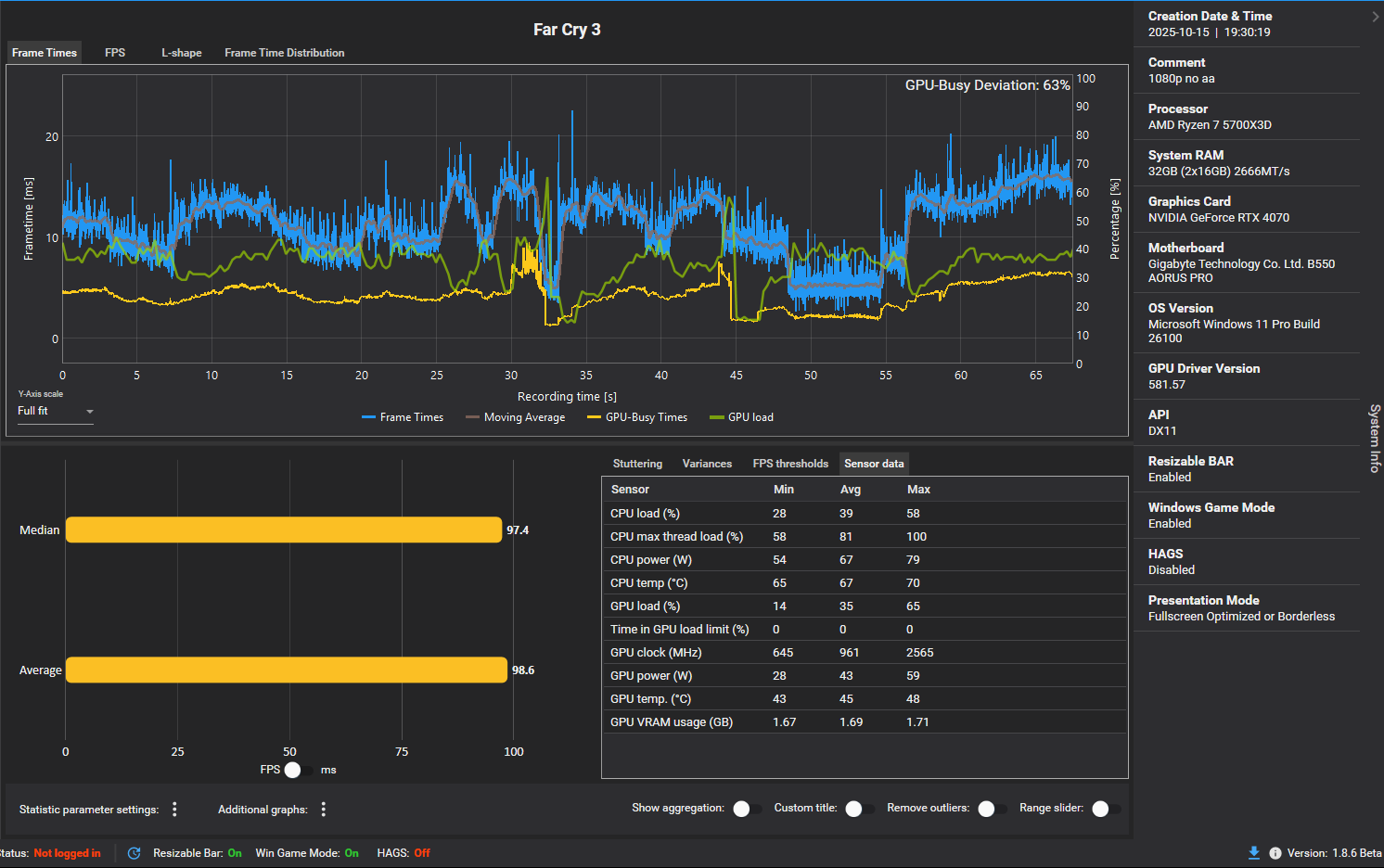Select the GPU temp. (°C) row

[x=865, y=699]
